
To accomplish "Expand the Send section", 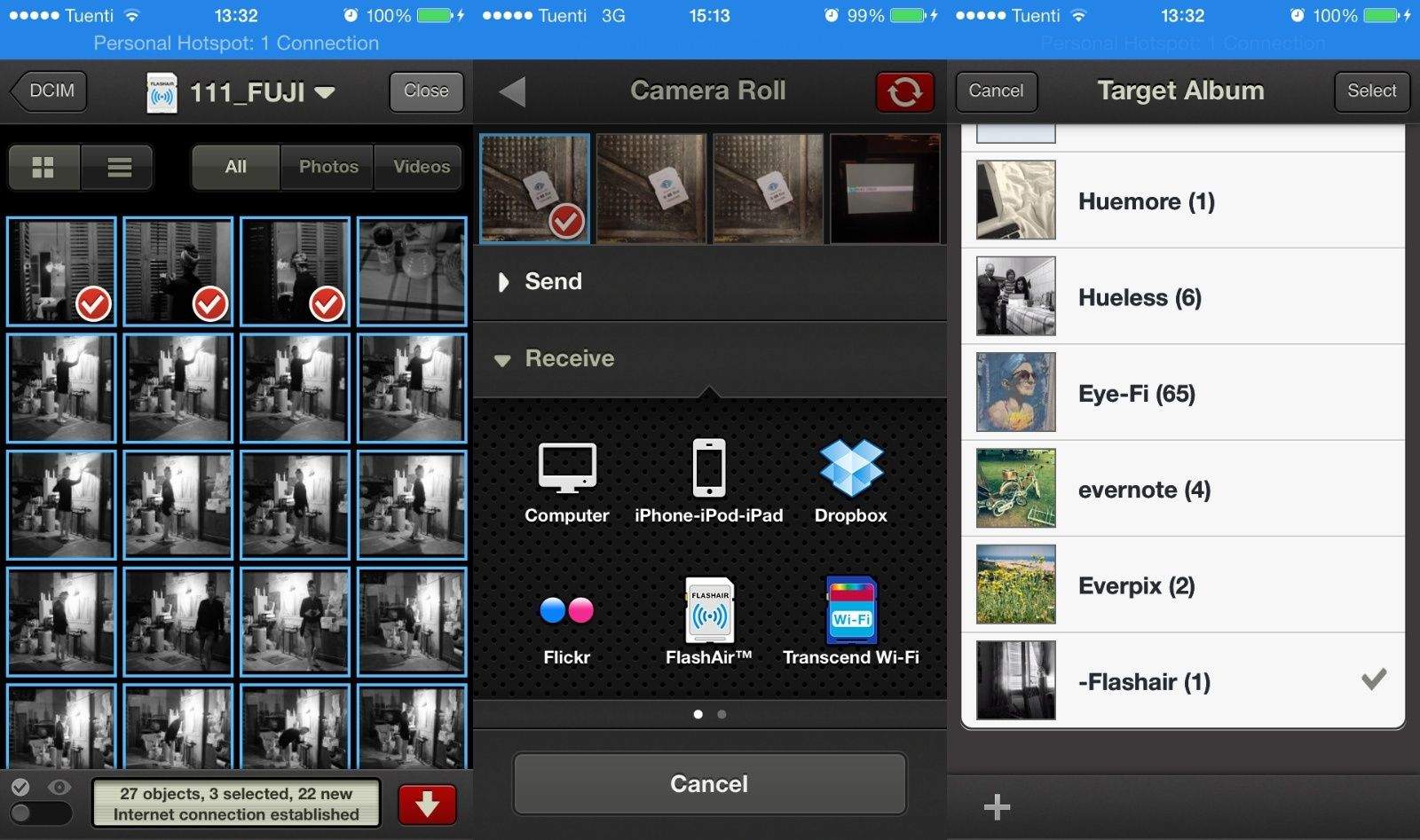I will coord(553,281).
